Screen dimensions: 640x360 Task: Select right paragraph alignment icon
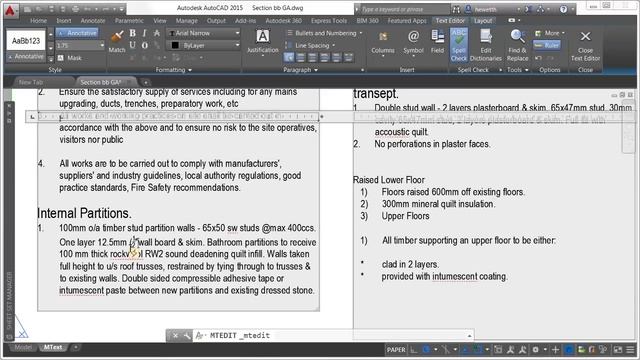click(x=324, y=58)
